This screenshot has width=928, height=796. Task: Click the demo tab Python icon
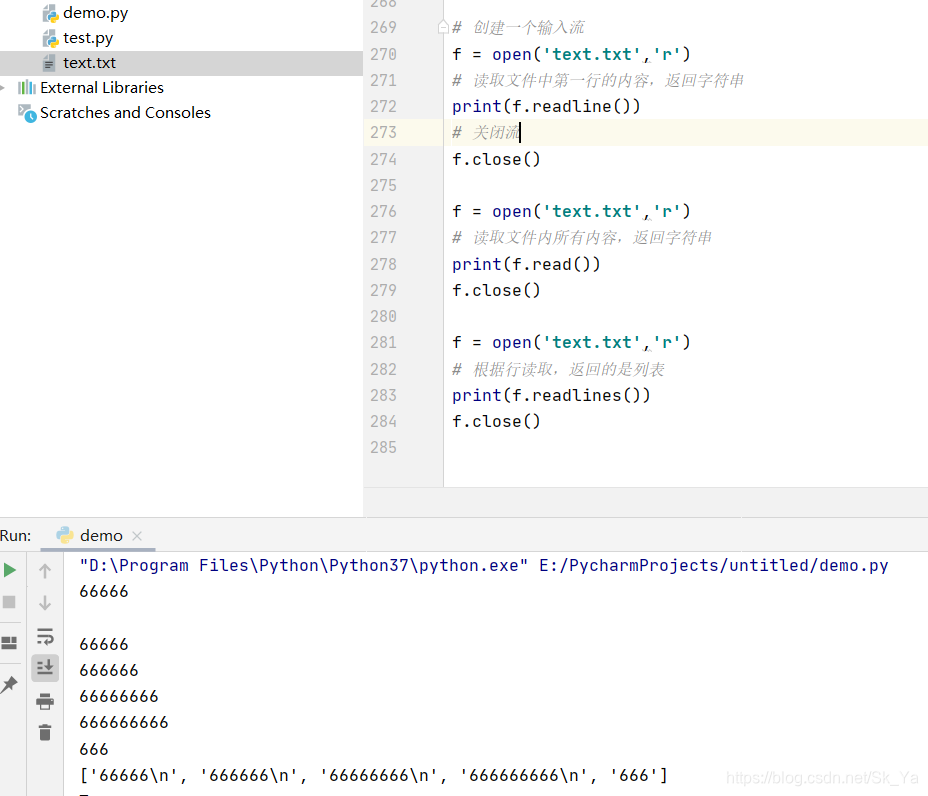click(65, 535)
